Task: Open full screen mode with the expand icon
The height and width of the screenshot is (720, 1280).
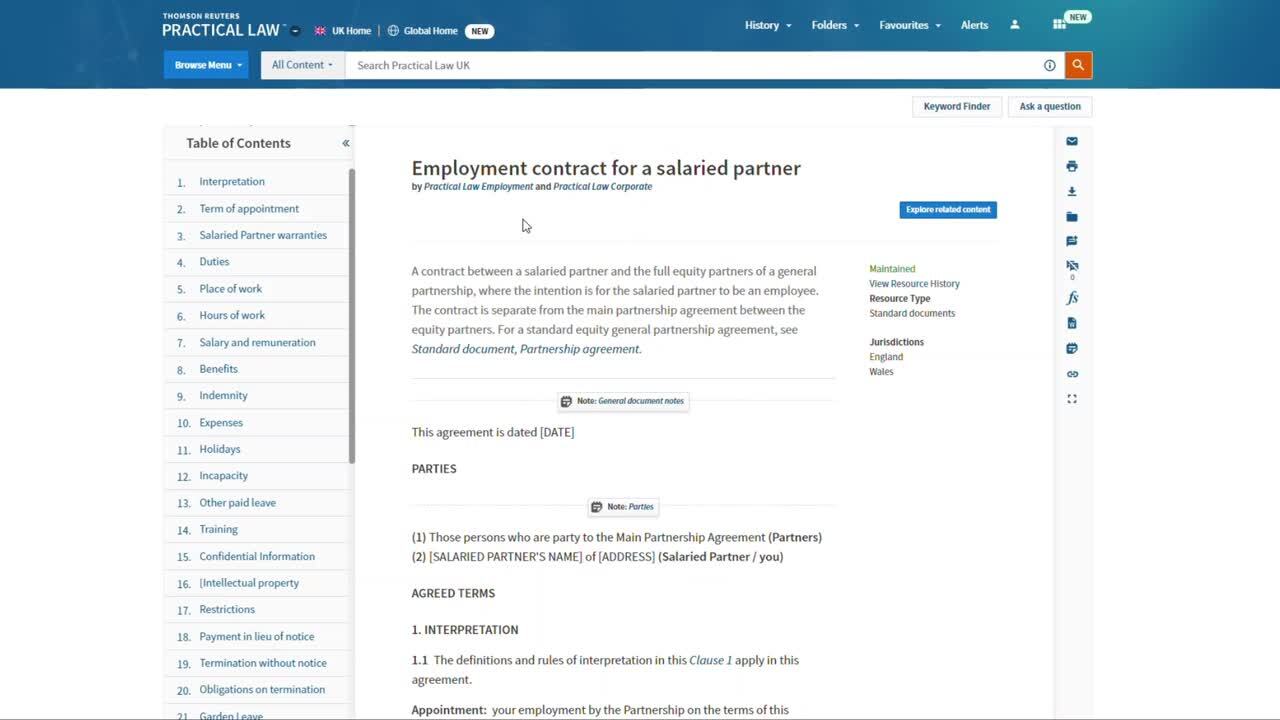Action: 1071,398
